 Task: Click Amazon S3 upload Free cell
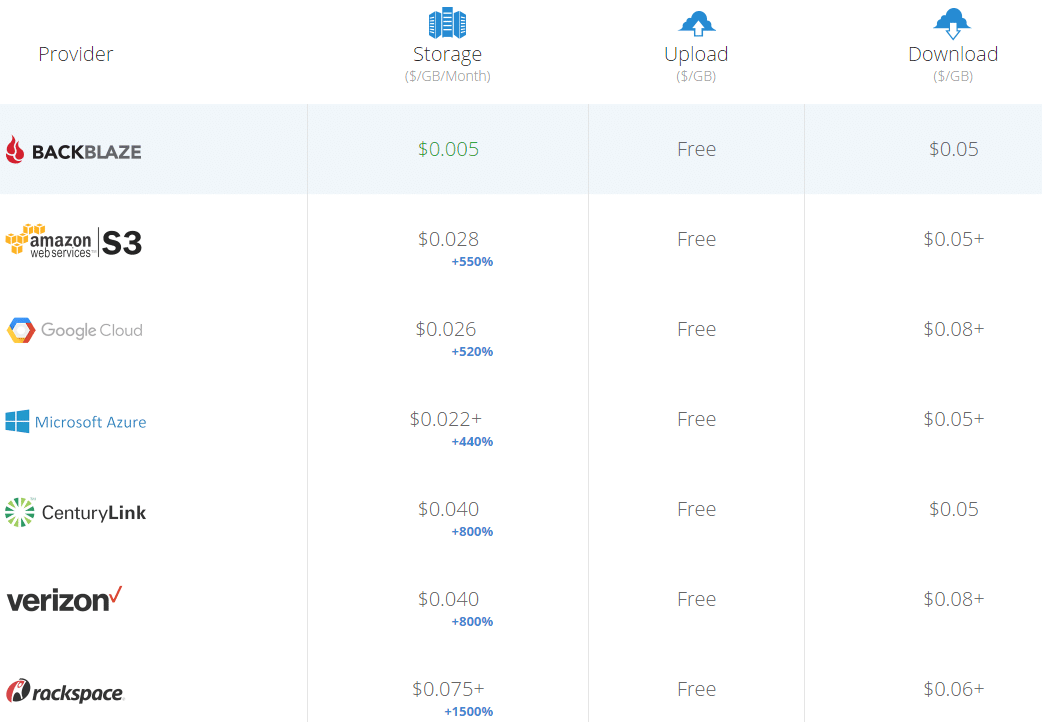696,239
